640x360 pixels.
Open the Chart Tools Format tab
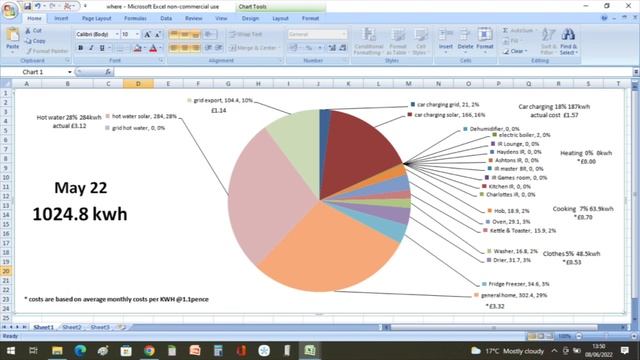310,18
